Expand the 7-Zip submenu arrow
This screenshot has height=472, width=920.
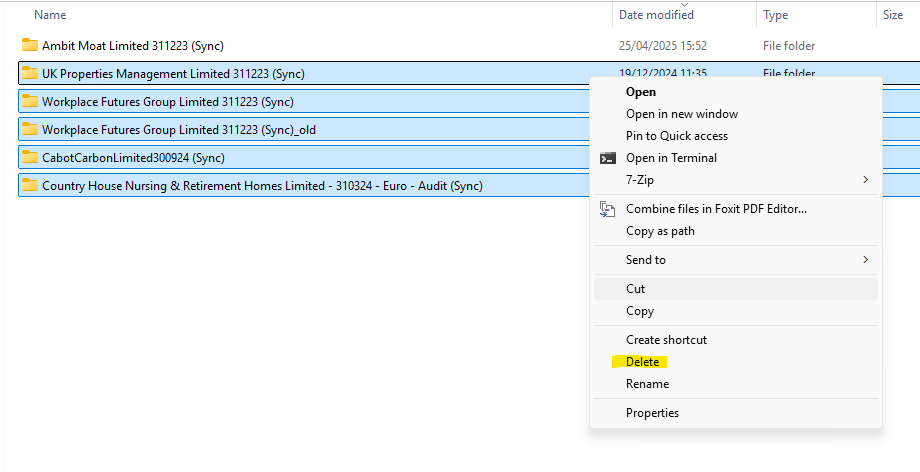(865, 180)
